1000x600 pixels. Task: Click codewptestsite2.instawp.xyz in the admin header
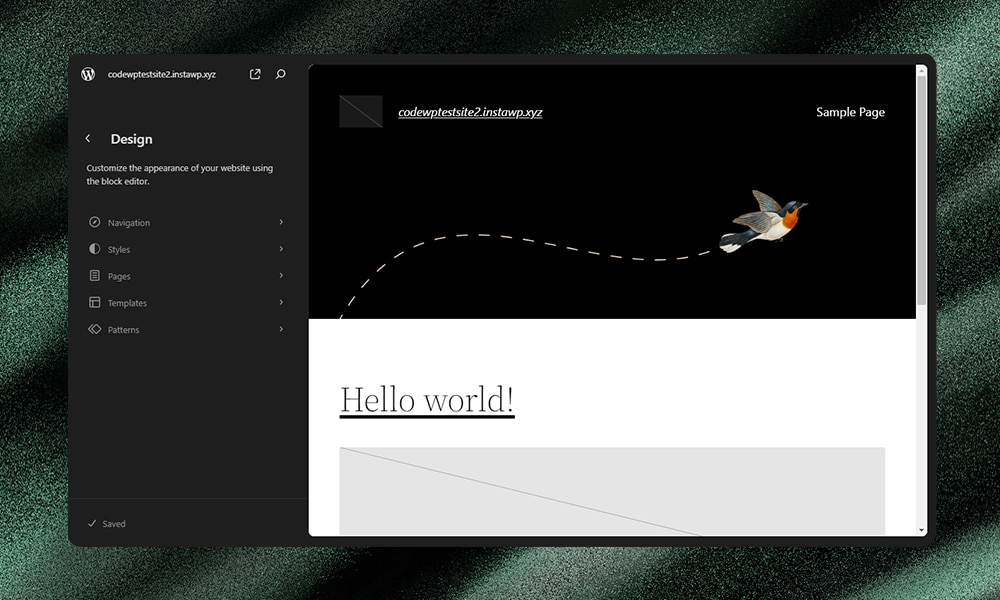[163, 73]
